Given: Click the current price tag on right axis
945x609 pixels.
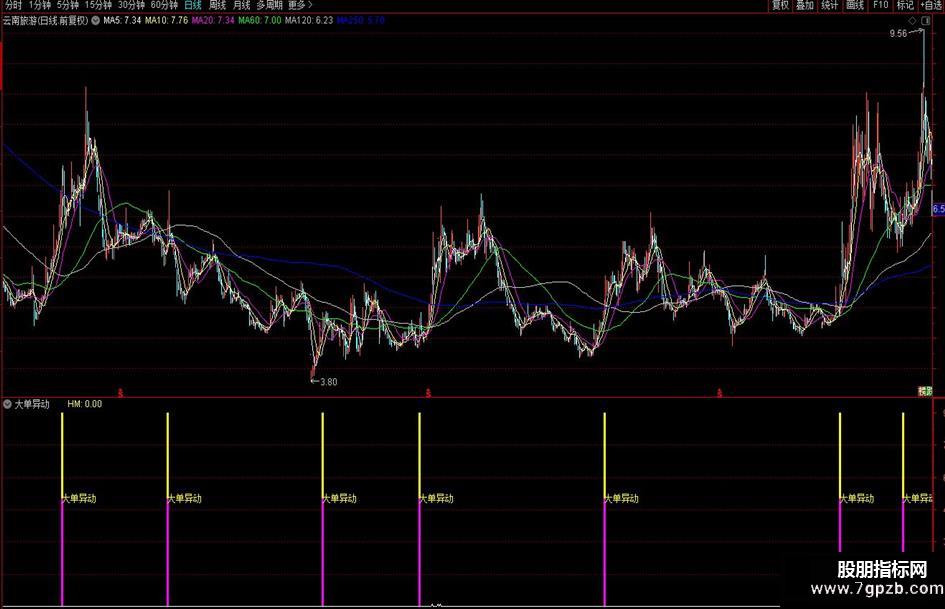Looking at the screenshot, I should (938, 209).
